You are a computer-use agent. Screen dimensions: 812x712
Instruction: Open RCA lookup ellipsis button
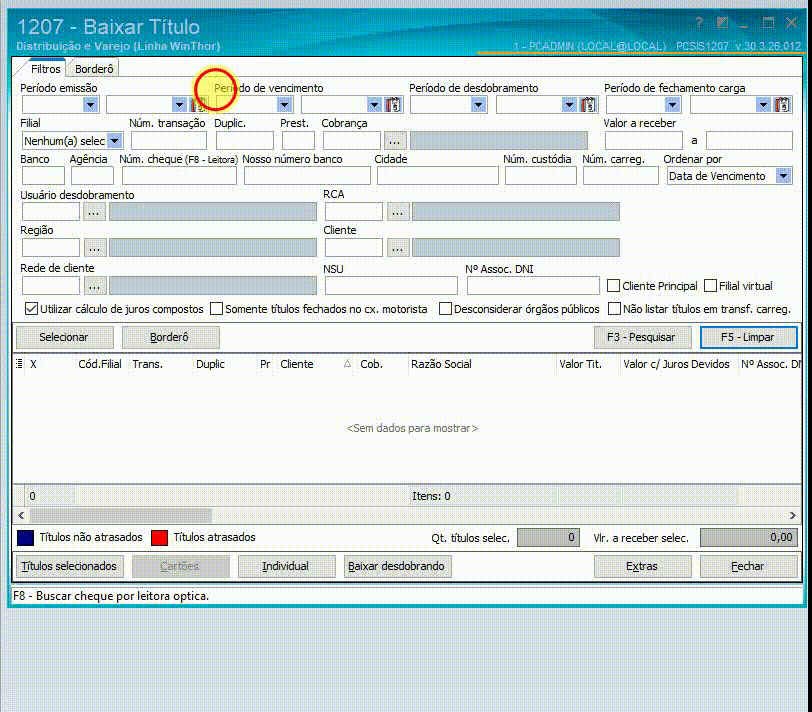397,212
